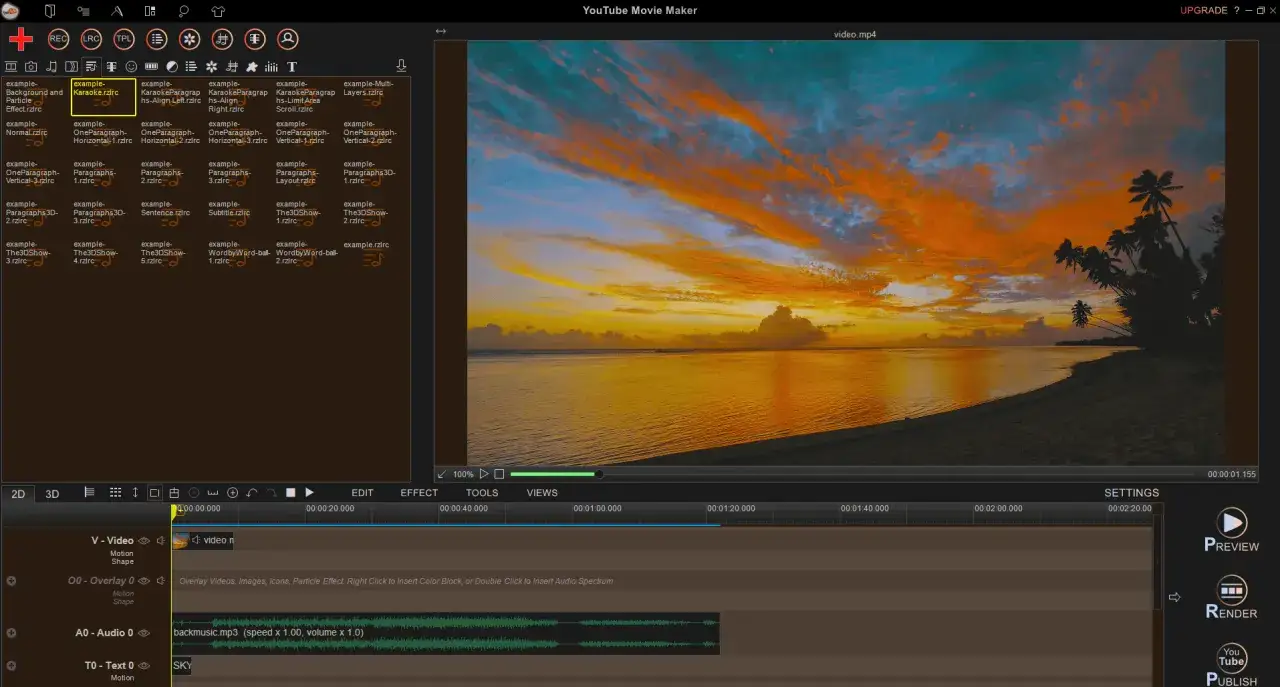This screenshot has height=687, width=1280.
Task: Click the text T insertion icon
Action: [x=292, y=66]
